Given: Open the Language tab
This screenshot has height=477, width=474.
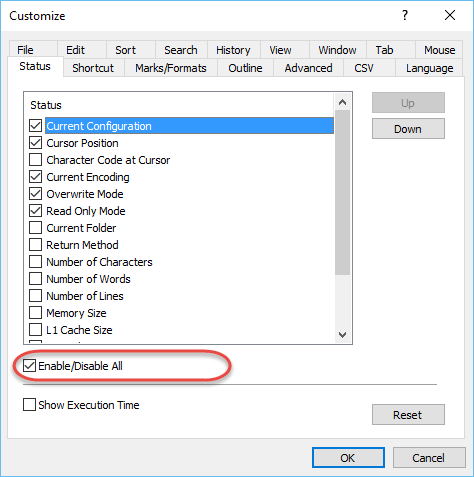Looking at the screenshot, I should pos(429,68).
